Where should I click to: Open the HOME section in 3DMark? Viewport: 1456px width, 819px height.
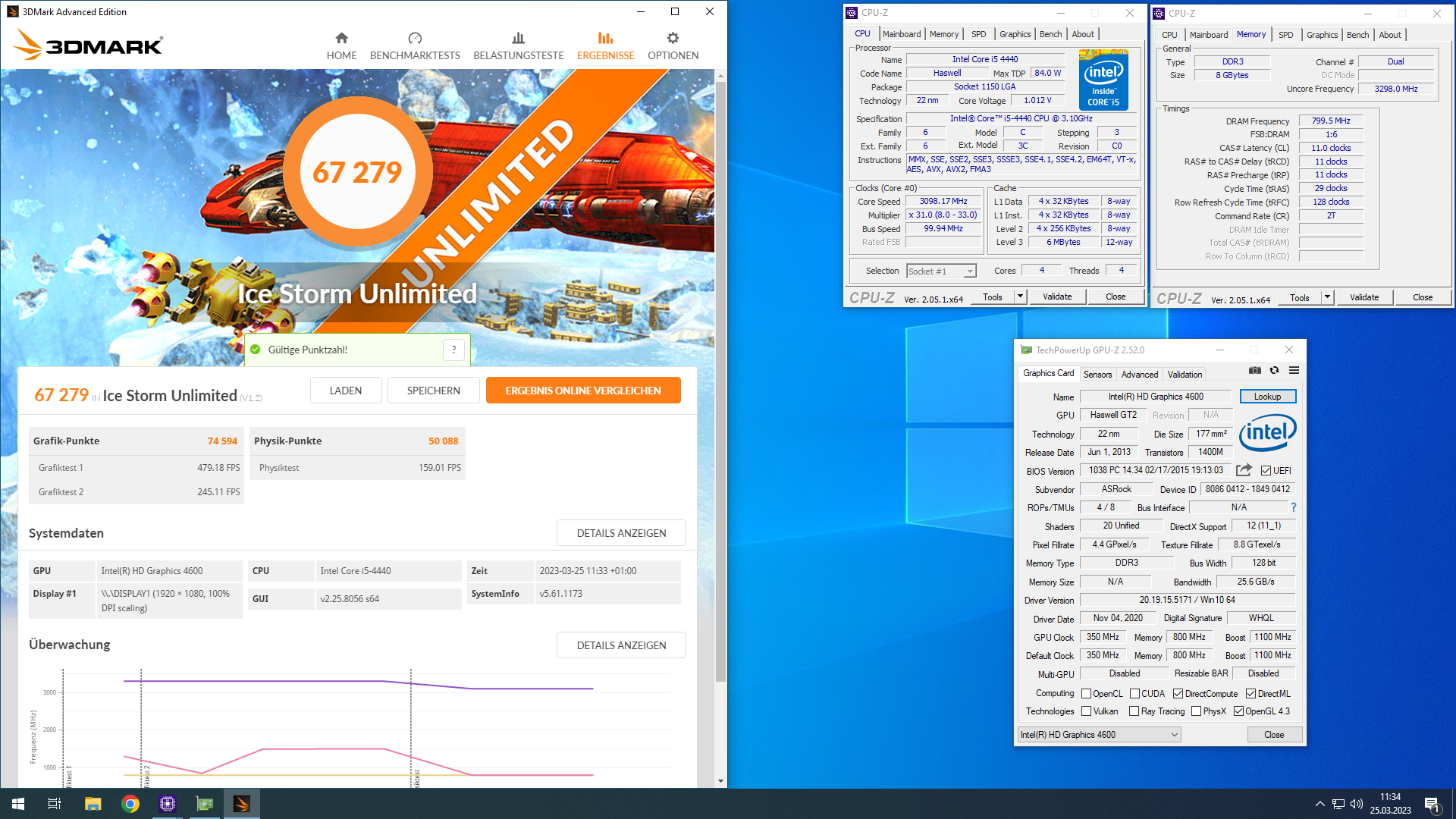click(x=341, y=46)
